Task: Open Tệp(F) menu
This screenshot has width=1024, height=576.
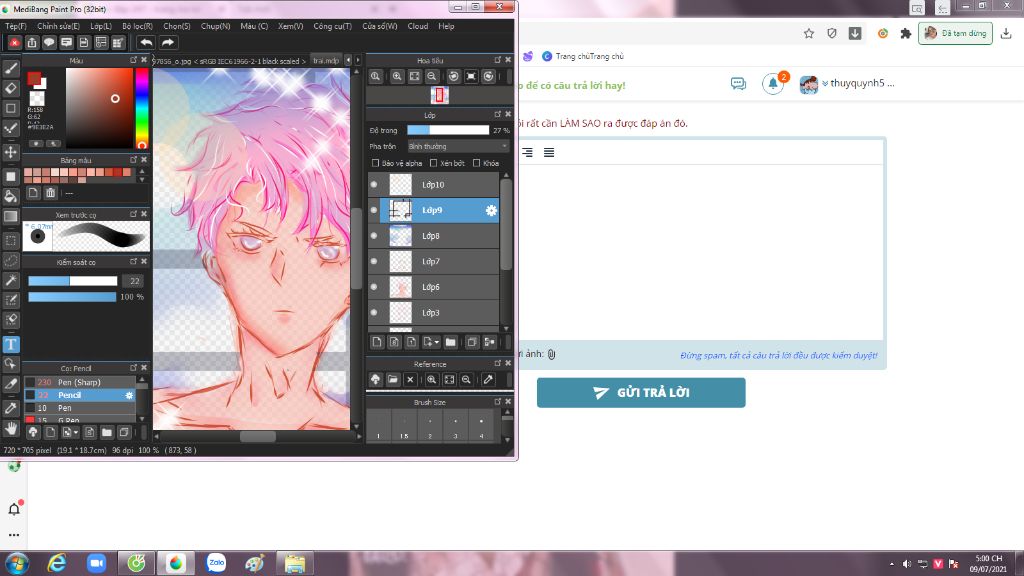Action: (16, 26)
